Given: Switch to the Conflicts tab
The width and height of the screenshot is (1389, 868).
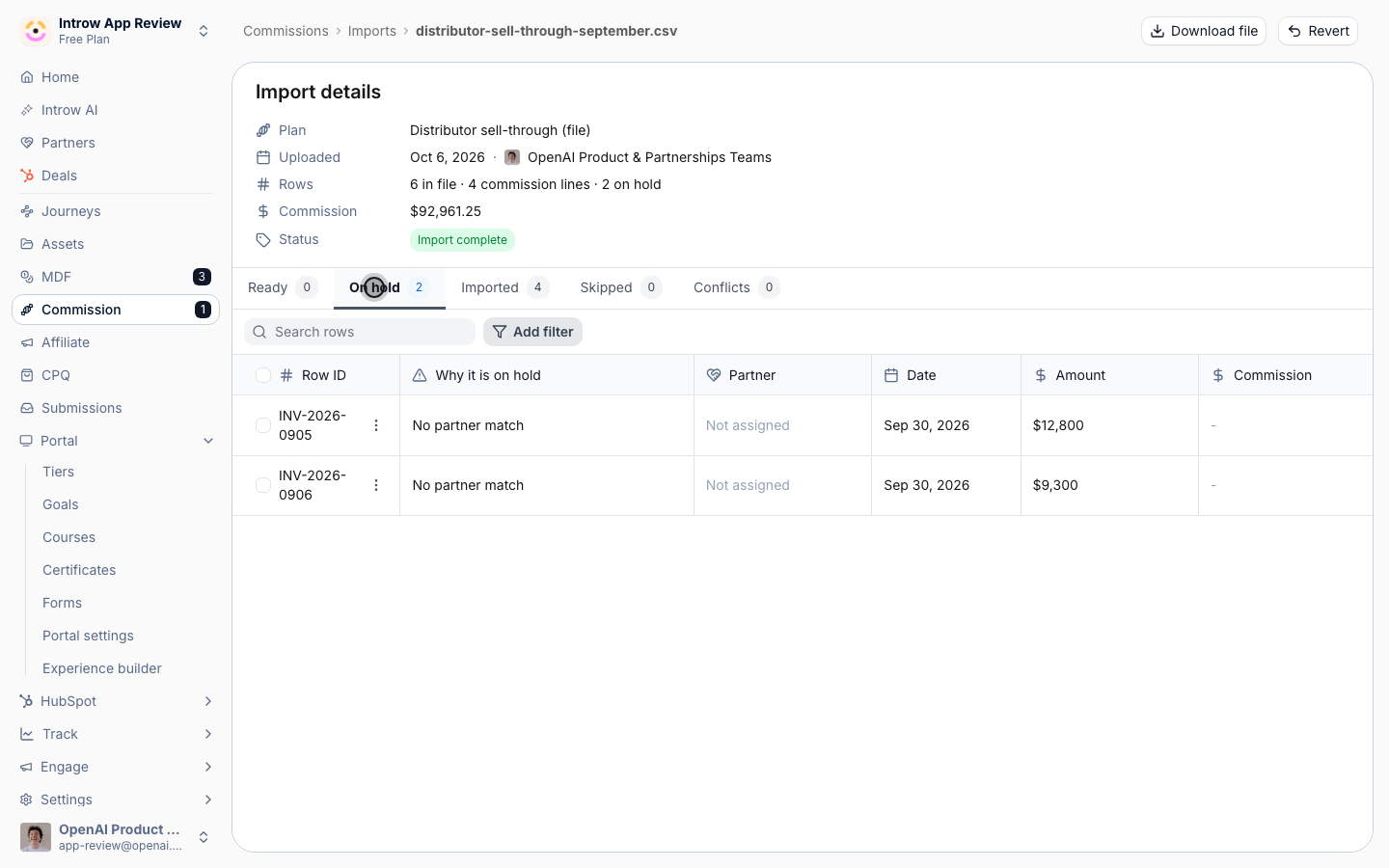Looking at the screenshot, I should (736, 287).
